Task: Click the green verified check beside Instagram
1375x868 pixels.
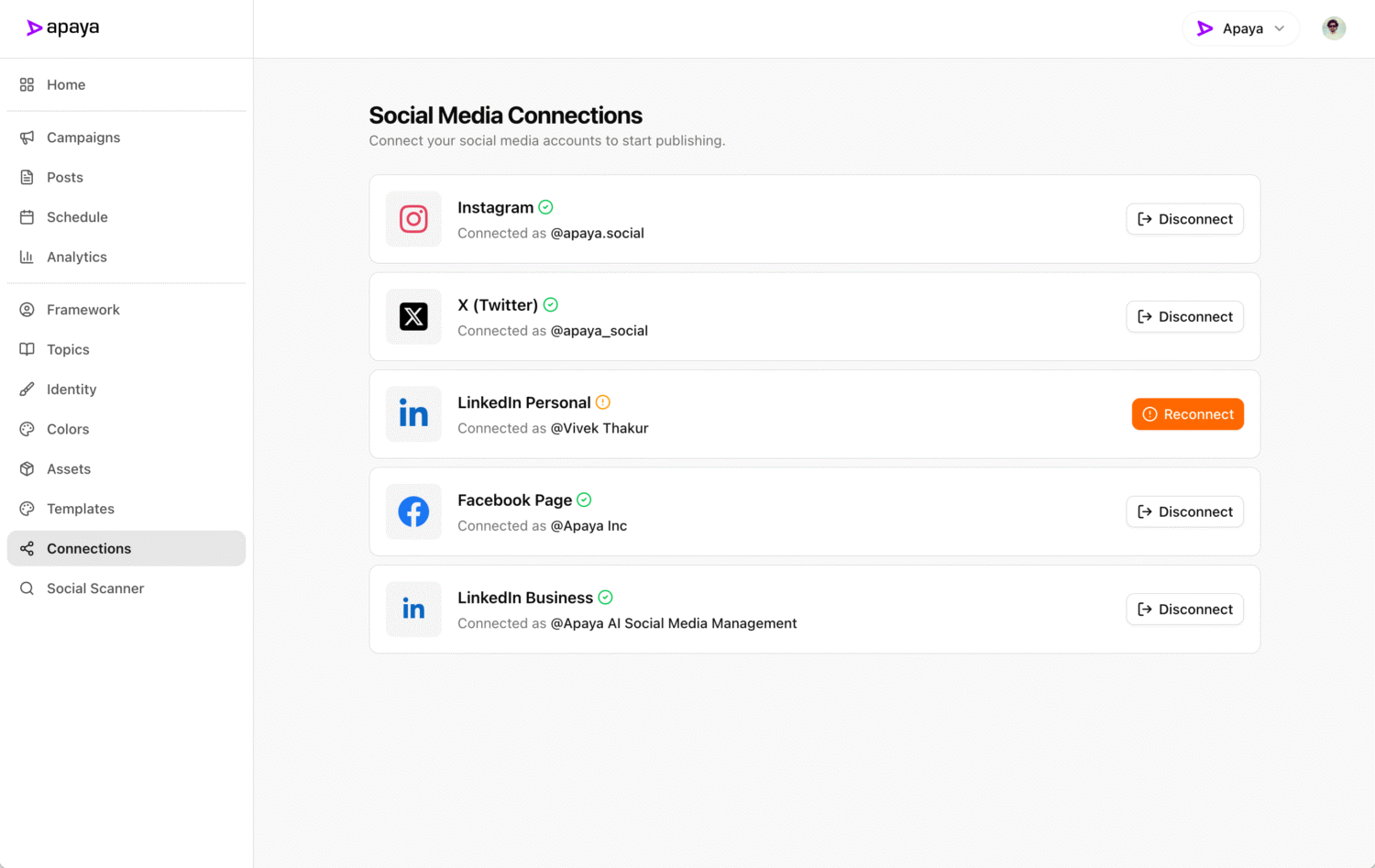Action: pyautogui.click(x=545, y=207)
